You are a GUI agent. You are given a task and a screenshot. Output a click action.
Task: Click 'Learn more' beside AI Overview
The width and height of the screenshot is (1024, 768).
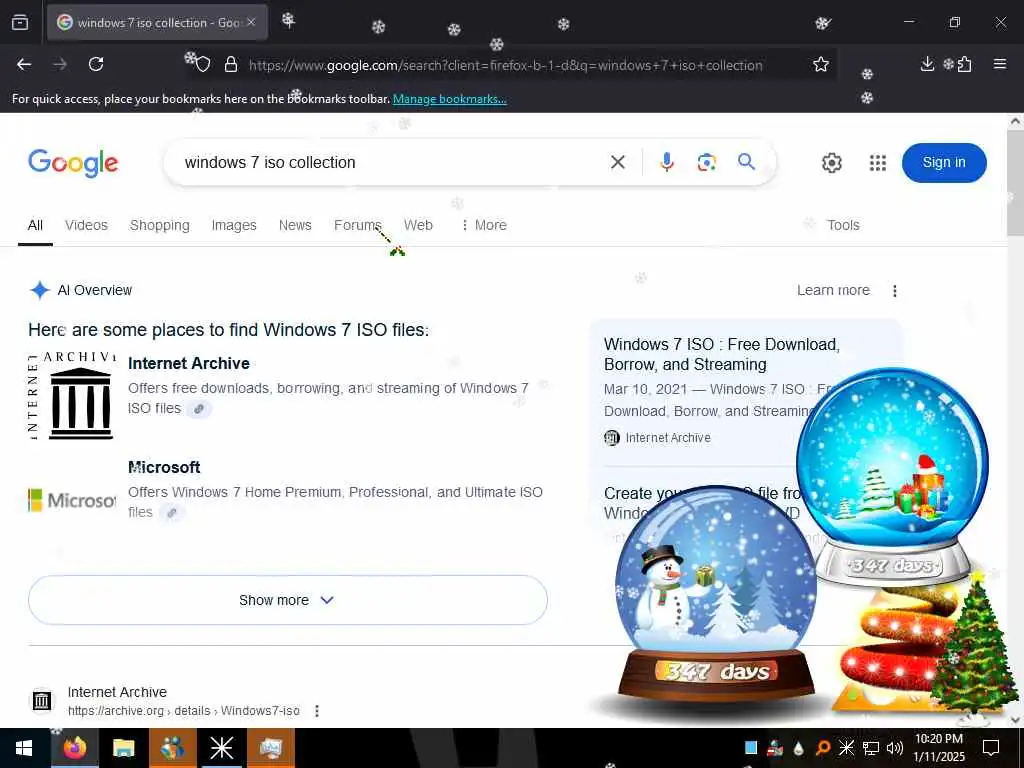833,290
